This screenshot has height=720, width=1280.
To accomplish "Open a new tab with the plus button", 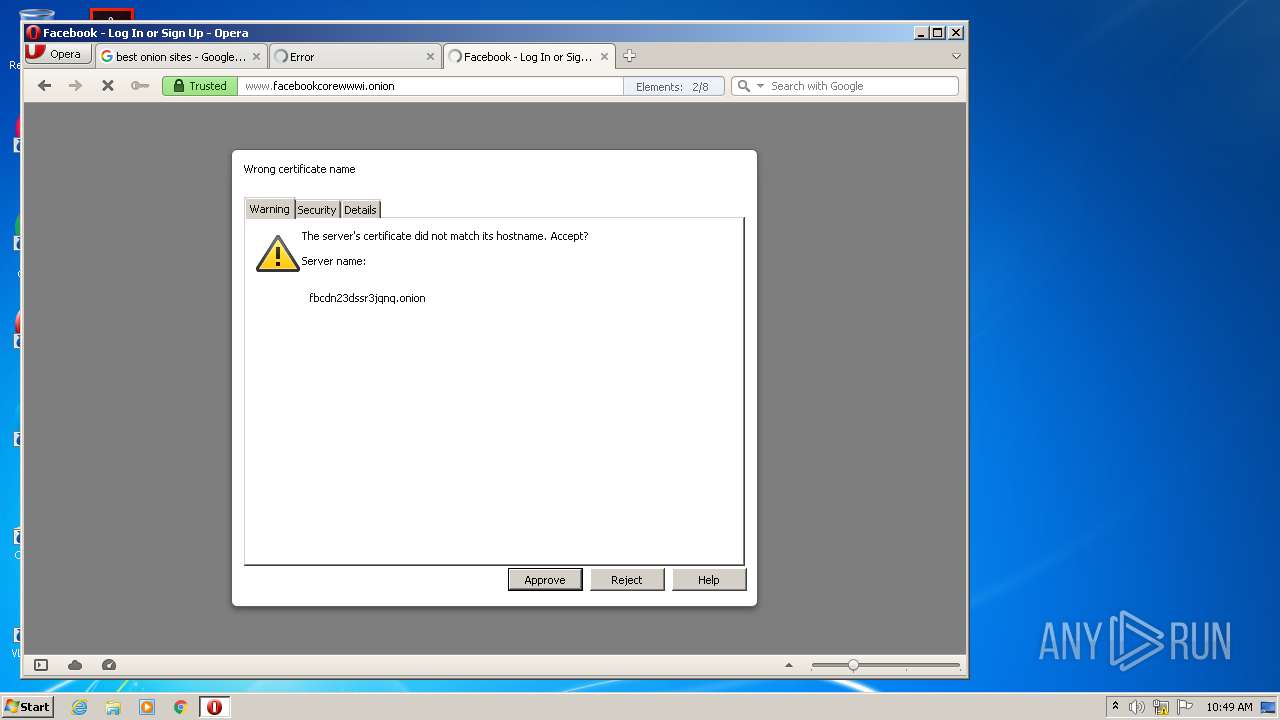I will point(629,56).
